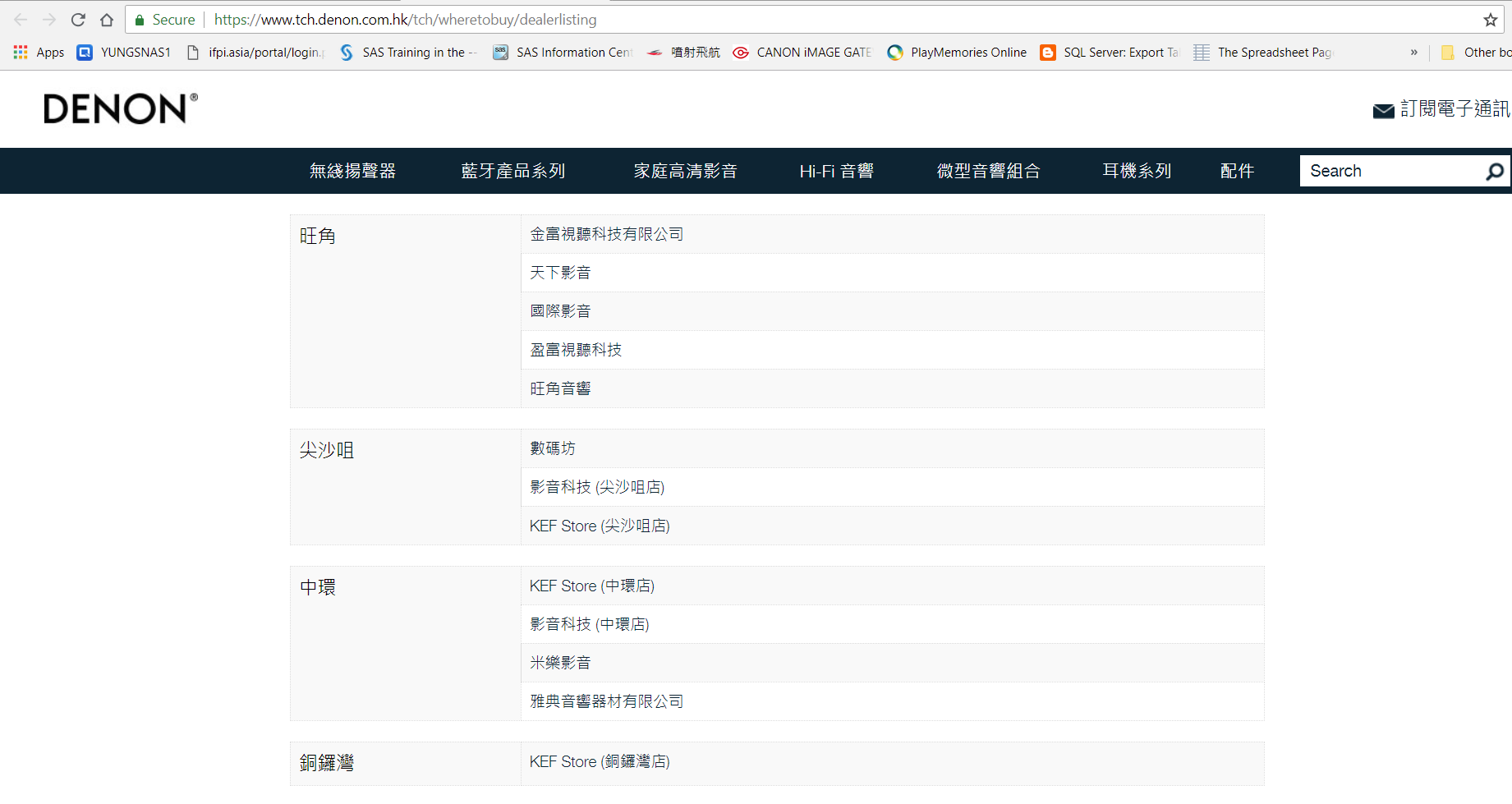Open the 訂閱電子通訊 subscribe link

[1455, 109]
